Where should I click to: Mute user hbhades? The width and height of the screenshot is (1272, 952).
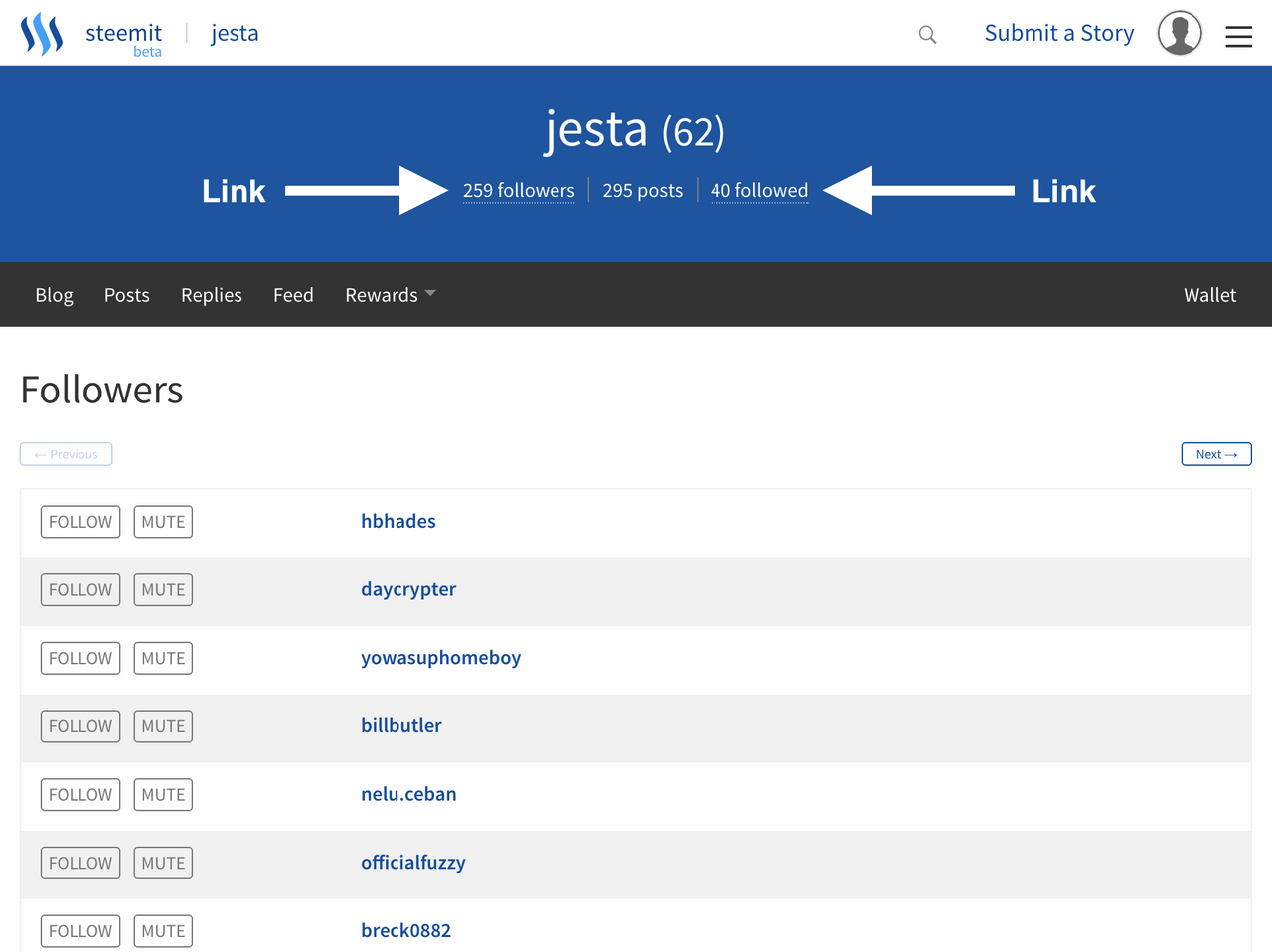click(163, 522)
